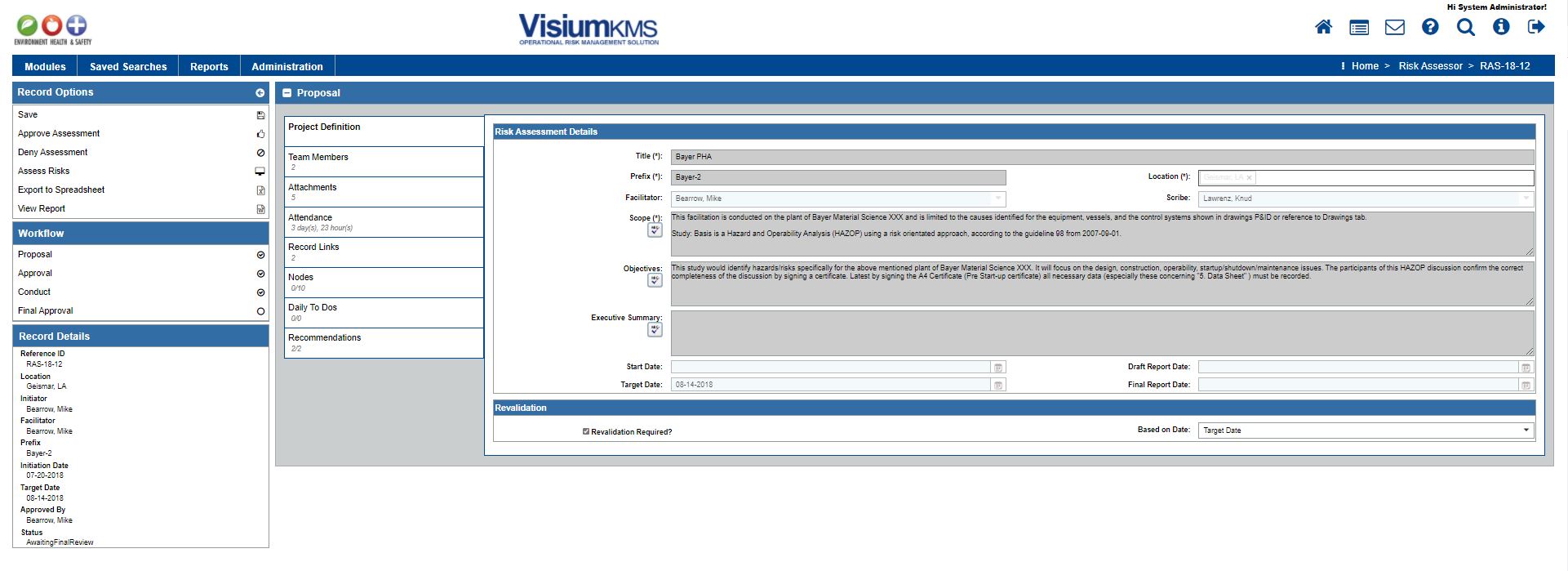1568x571 pixels.
Task: Click the monitor icon beside Assess Risks
Action: (260, 172)
